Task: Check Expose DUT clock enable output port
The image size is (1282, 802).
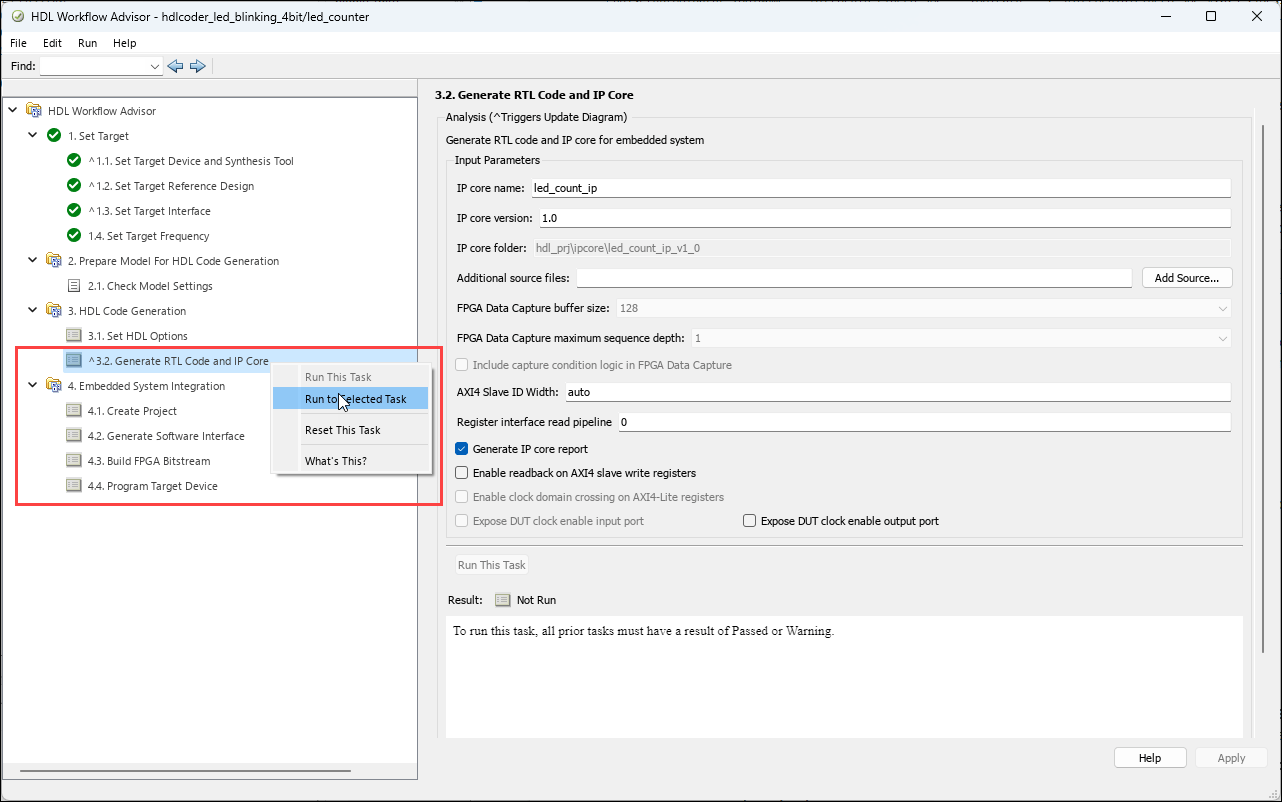Action: pyautogui.click(x=750, y=521)
